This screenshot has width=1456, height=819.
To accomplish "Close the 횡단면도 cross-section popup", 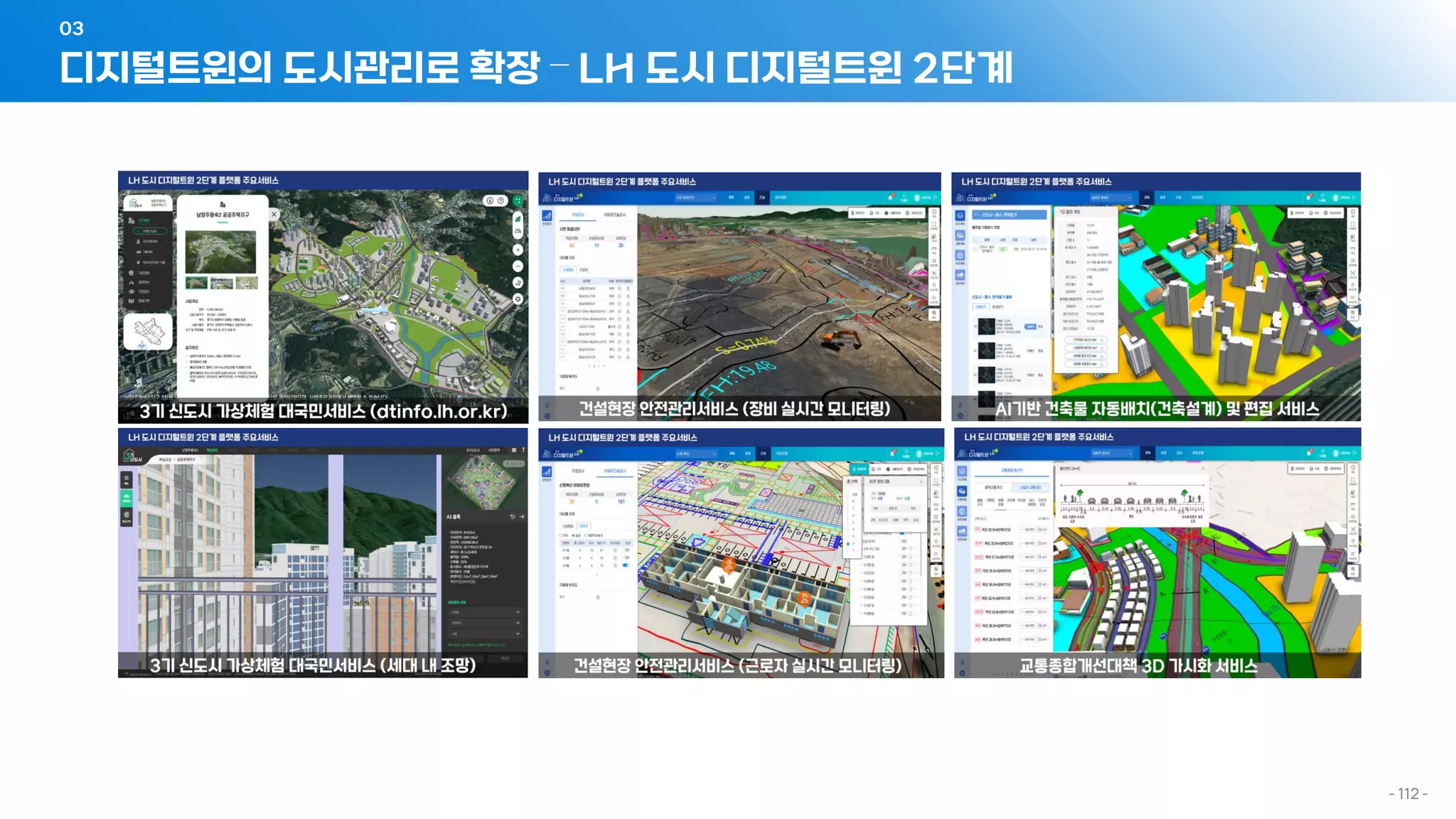I will (1203, 469).
